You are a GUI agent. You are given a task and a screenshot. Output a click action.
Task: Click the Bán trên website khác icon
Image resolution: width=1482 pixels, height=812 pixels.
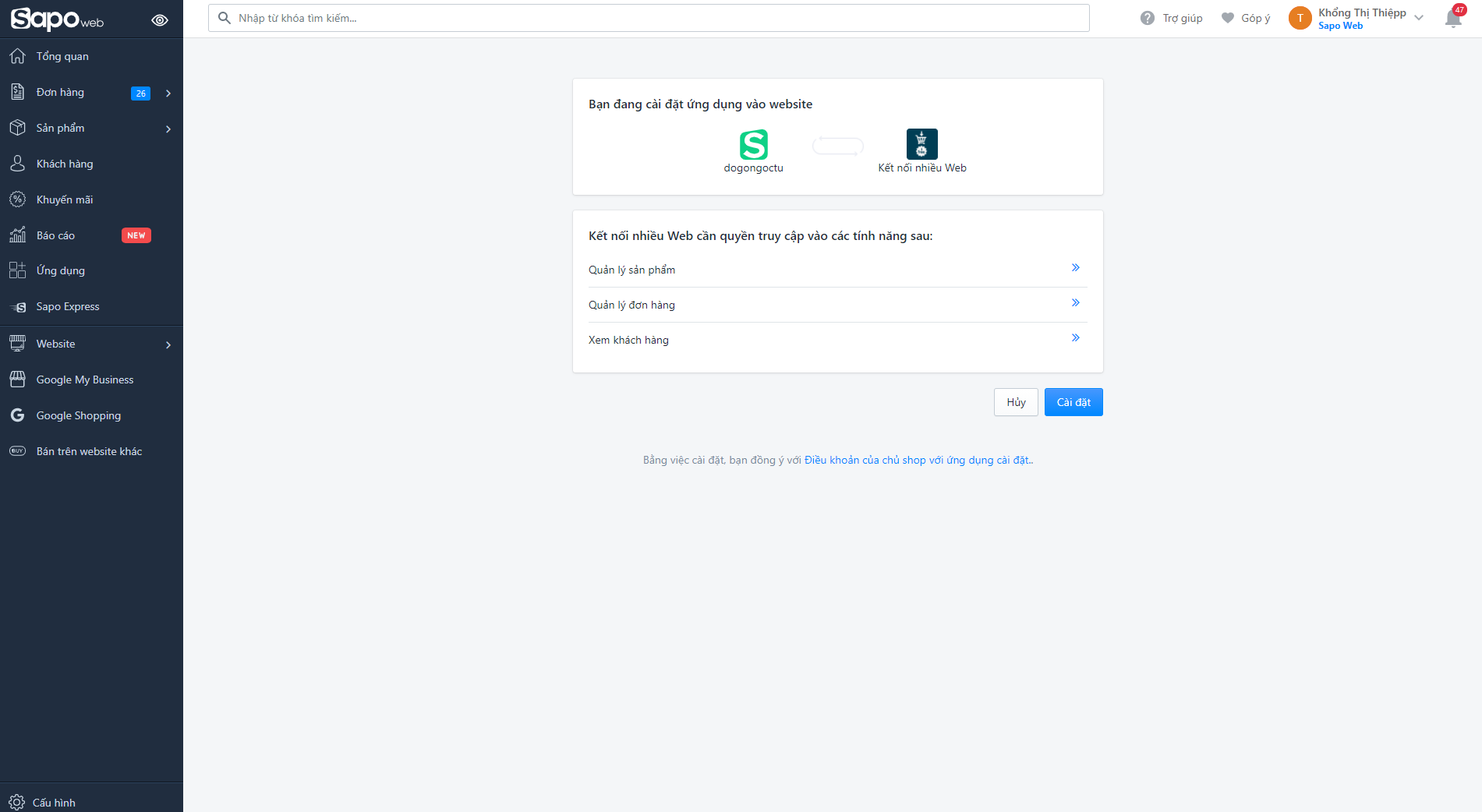(17, 451)
